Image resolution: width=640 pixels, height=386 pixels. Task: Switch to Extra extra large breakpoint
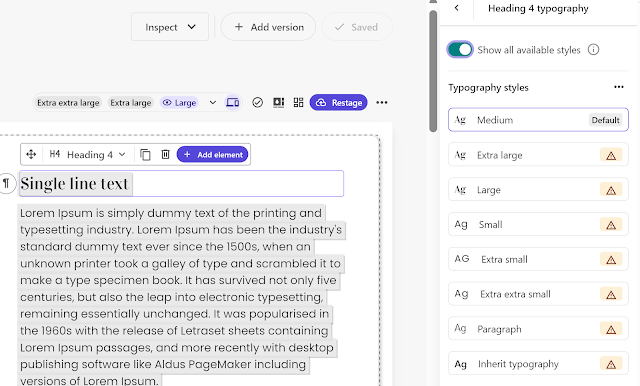click(x=68, y=102)
